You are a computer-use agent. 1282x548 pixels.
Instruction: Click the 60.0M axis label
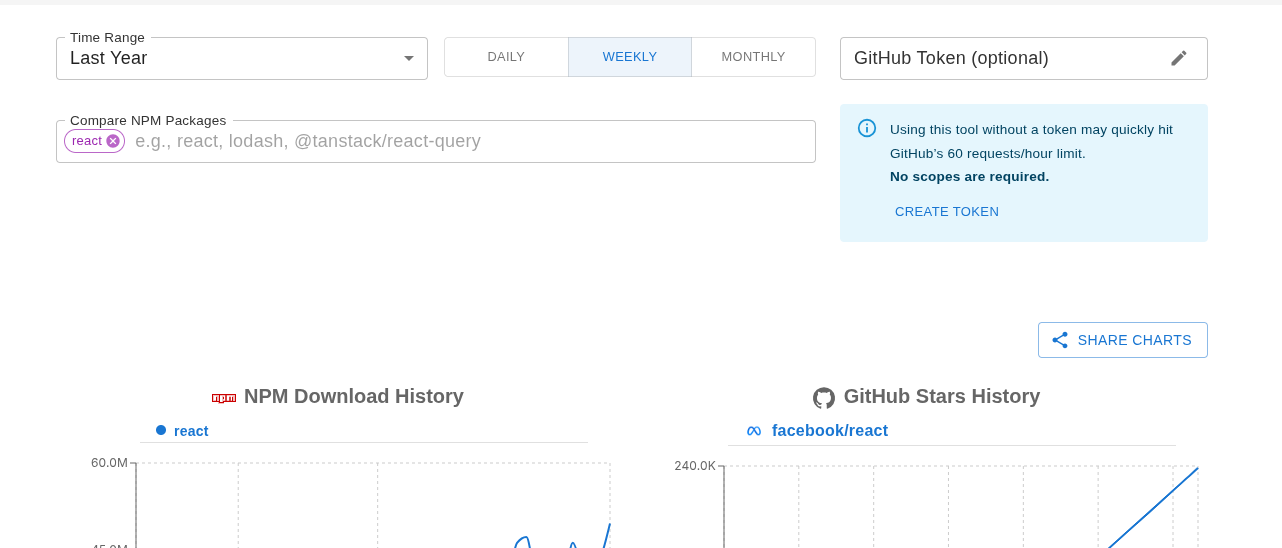point(109,463)
